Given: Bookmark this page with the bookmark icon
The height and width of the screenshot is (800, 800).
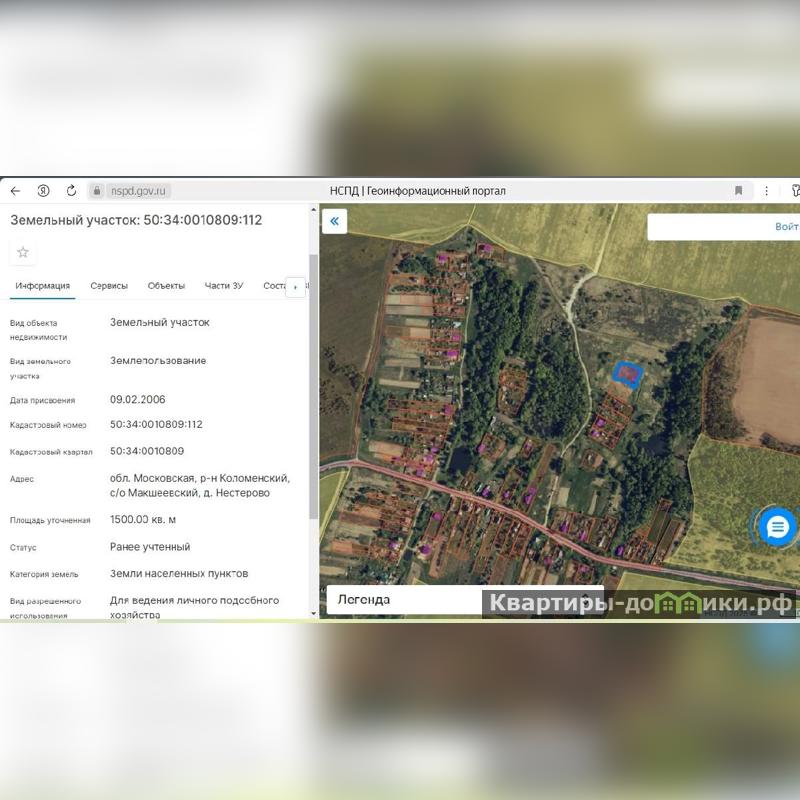Looking at the screenshot, I should point(739,191).
